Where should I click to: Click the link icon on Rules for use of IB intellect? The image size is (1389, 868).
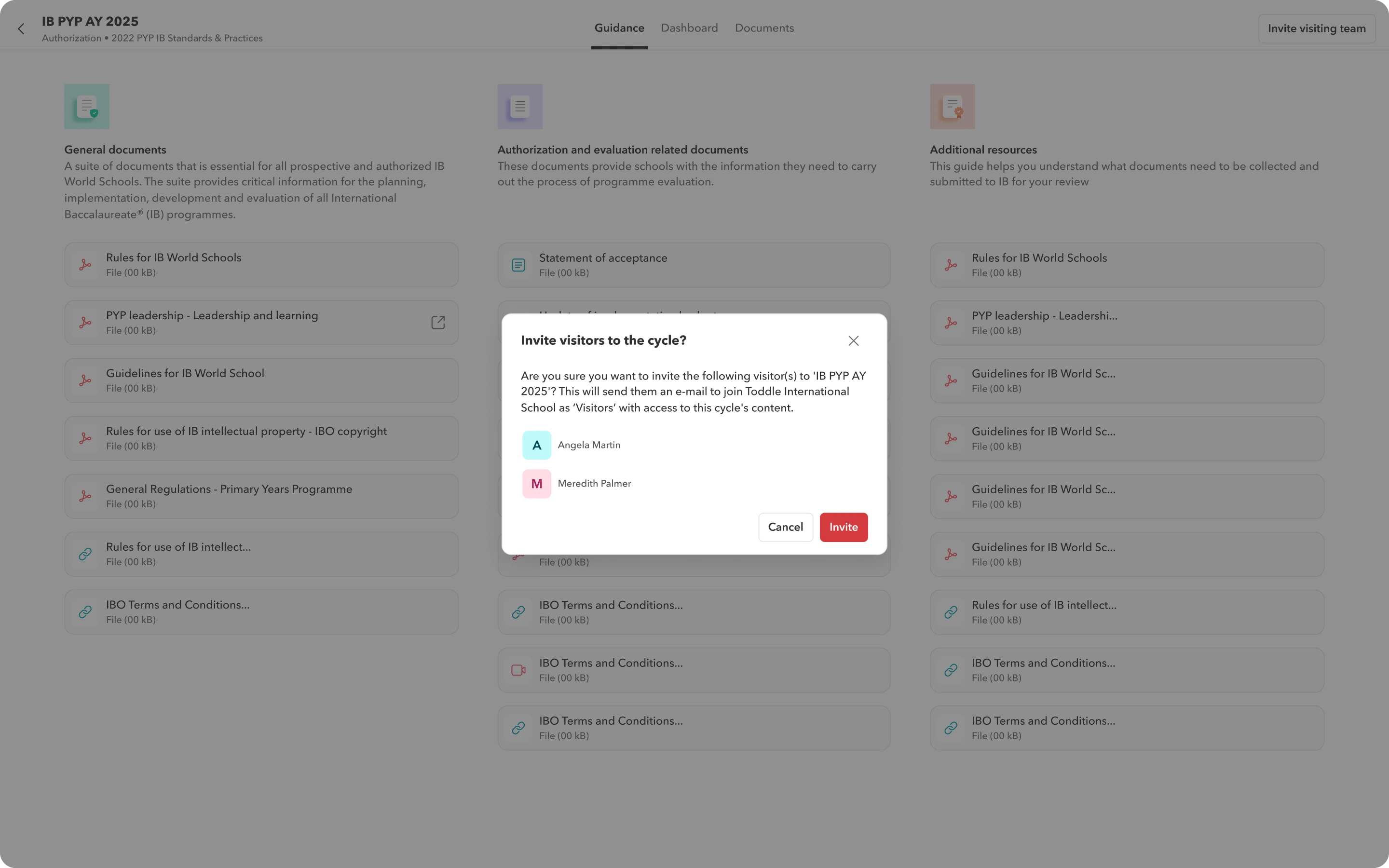pyautogui.click(x=85, y=554)
